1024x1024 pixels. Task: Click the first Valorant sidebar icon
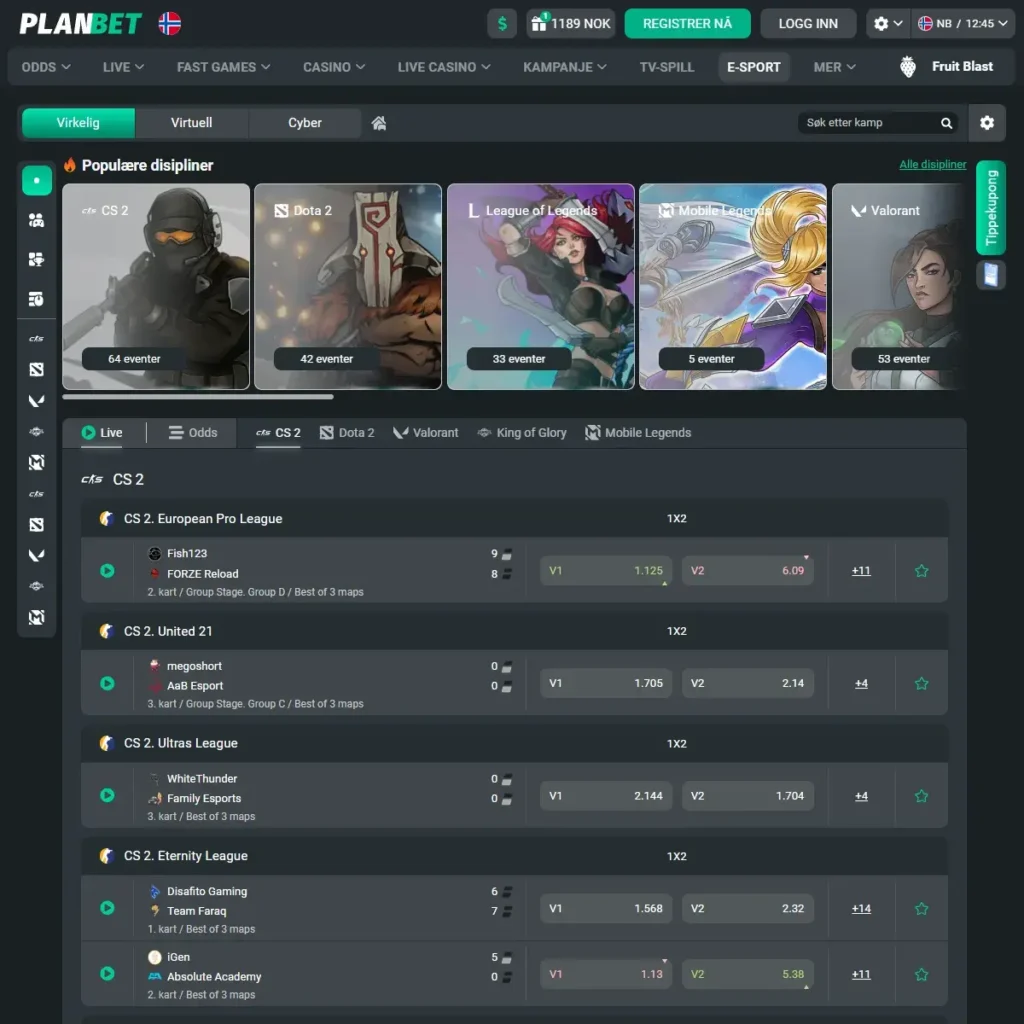(37, 400)
